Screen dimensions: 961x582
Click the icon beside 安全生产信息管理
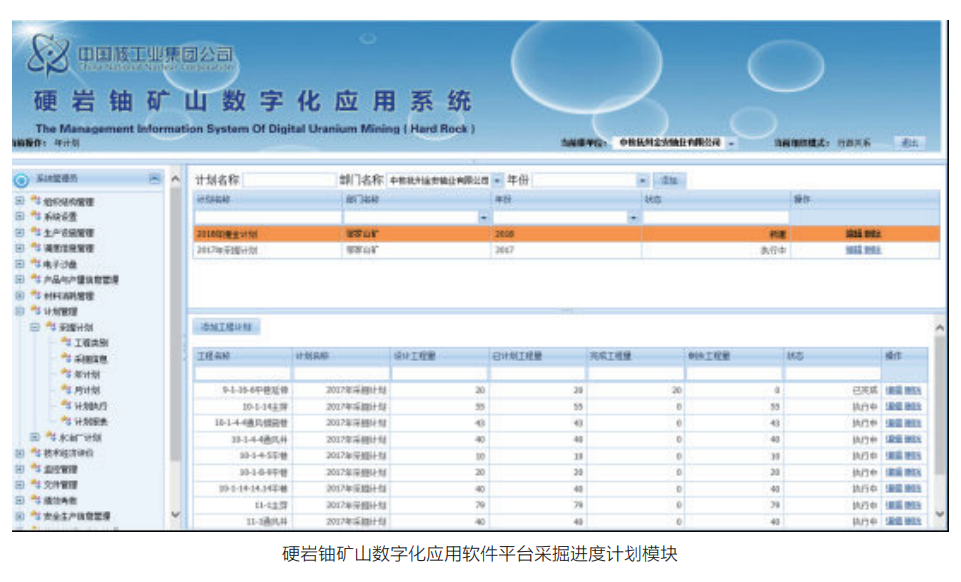pos(36,516)
